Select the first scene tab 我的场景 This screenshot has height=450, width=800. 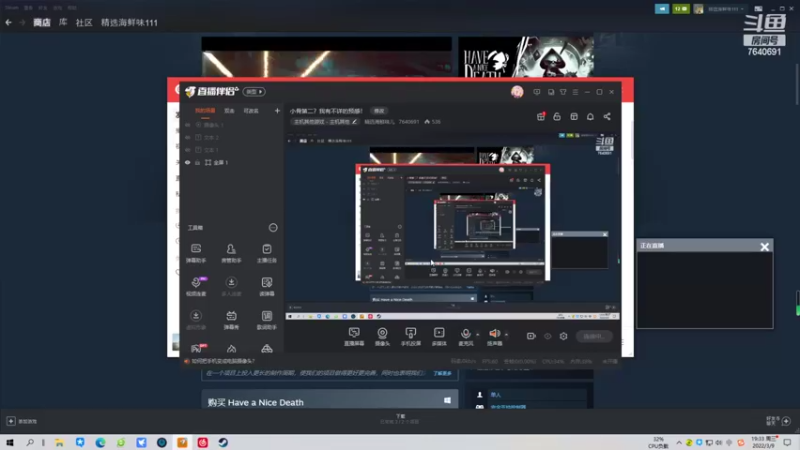click(x=205, y=111)
